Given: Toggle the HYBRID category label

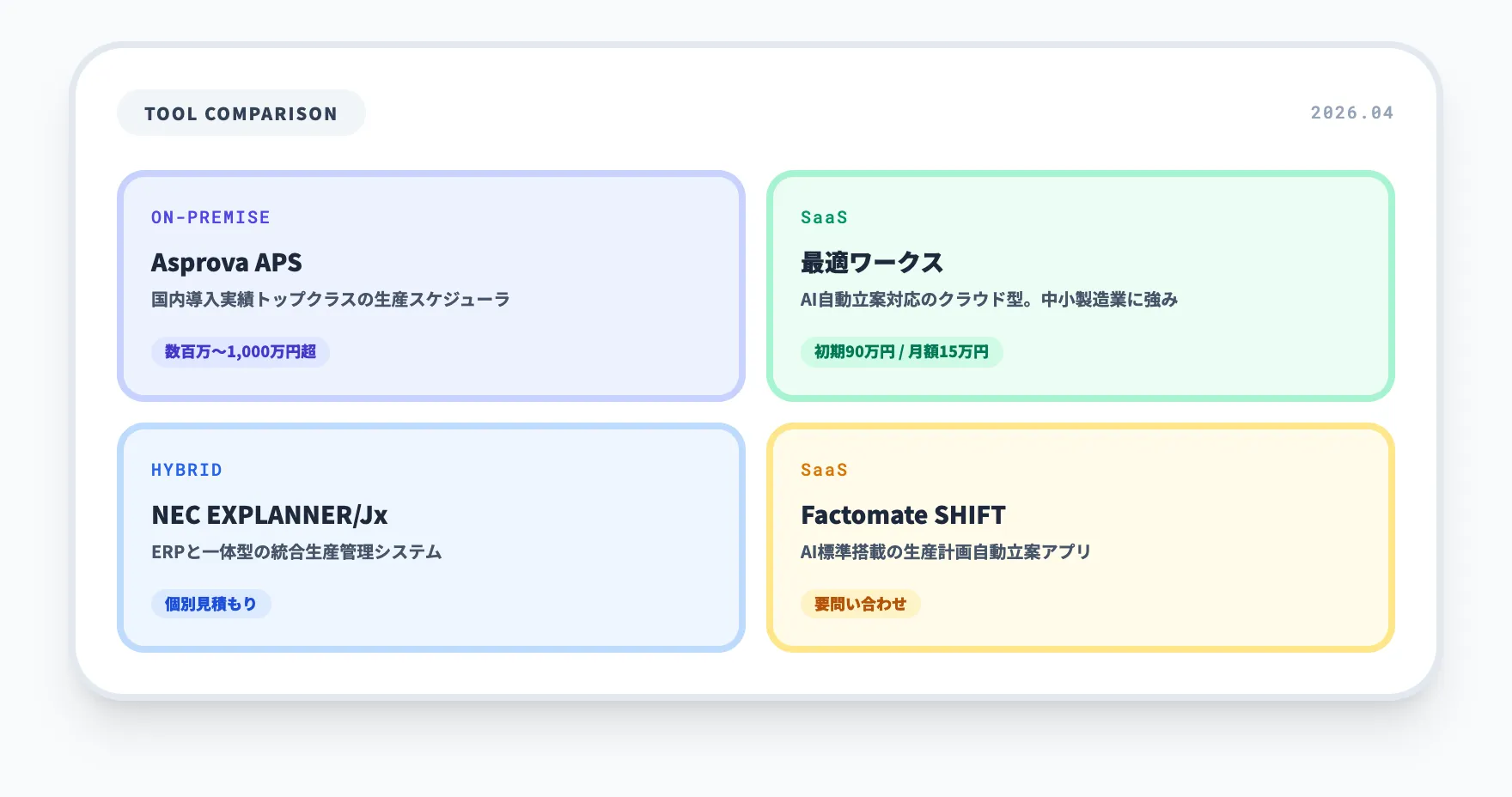Looking at the screenshot, I should tap(185, 470).
